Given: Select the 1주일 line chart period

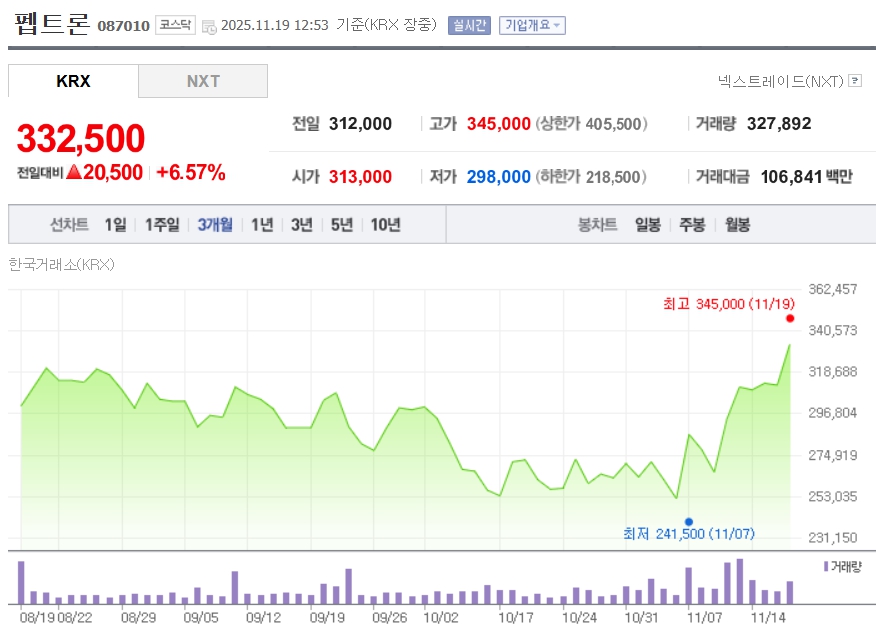Looking at the screenshot, I should click(161, 225).
